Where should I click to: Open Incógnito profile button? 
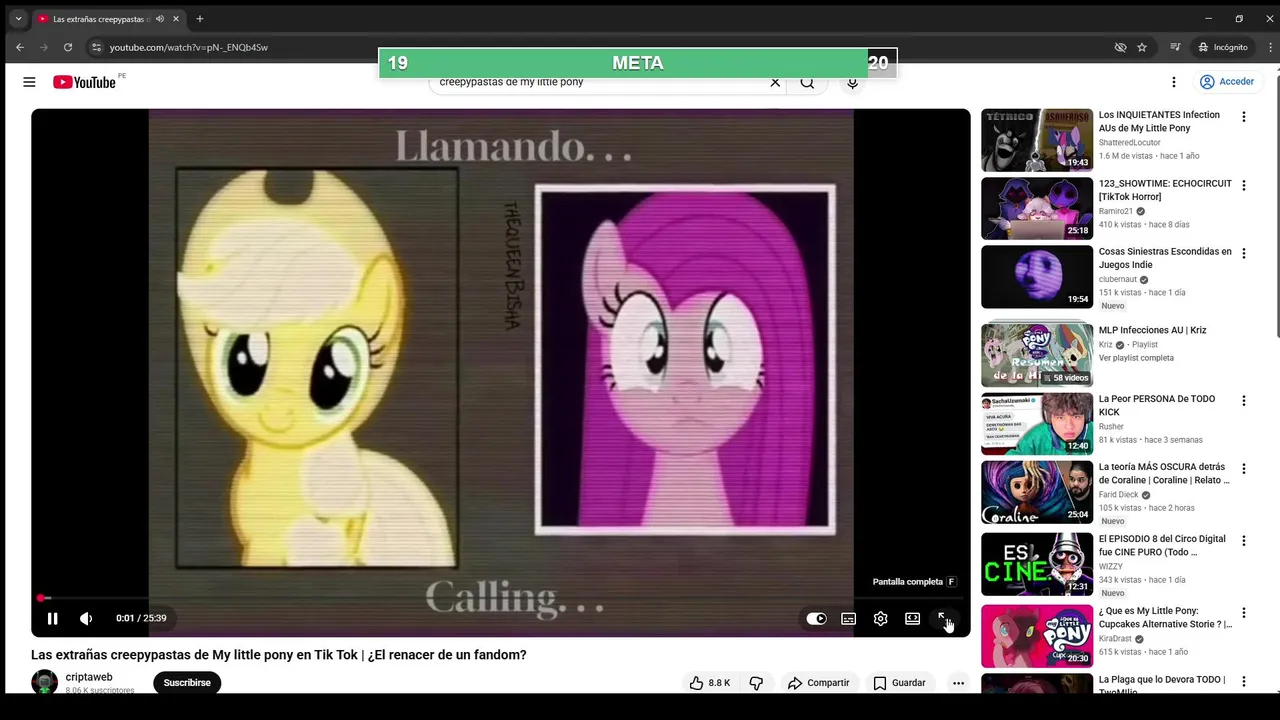[x=1223, y=47]
